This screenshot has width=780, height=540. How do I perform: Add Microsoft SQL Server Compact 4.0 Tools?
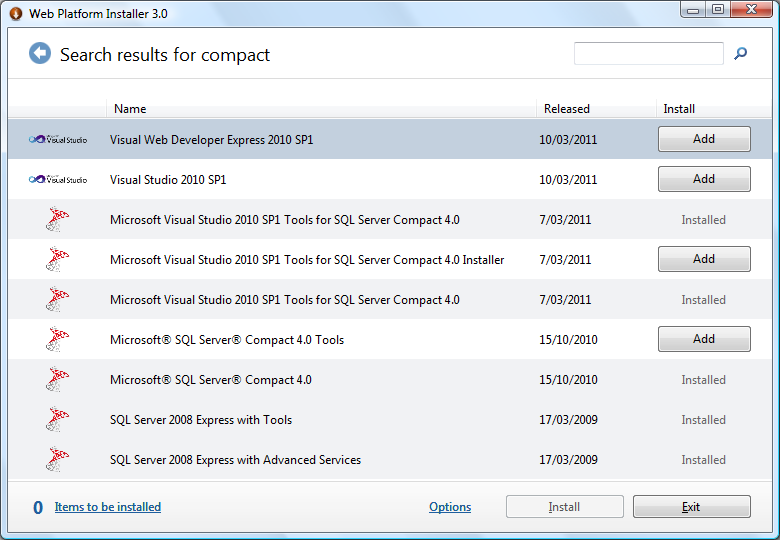point(704,339)
